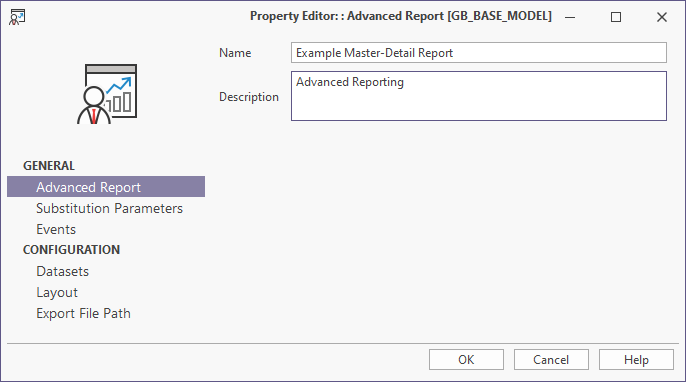
Task: Click into the Name text field
Action: click(479, 53)
